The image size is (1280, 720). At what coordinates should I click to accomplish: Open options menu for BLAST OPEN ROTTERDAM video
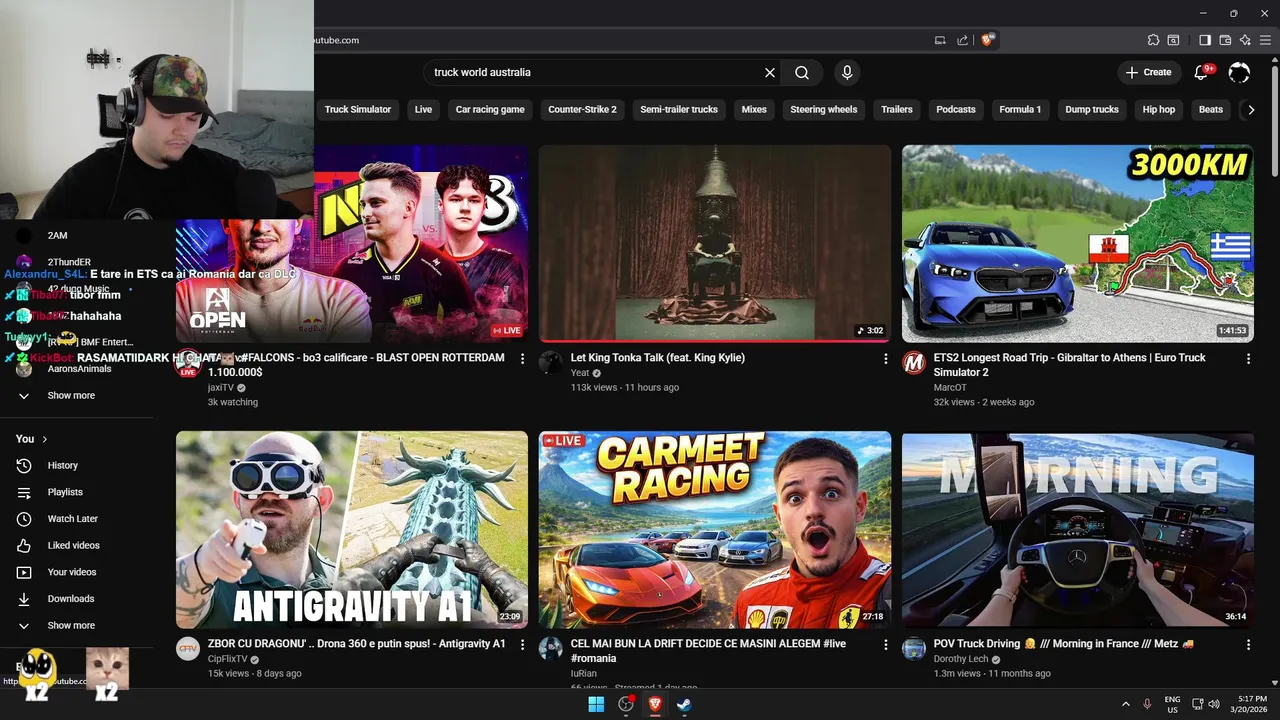(522, 359)
